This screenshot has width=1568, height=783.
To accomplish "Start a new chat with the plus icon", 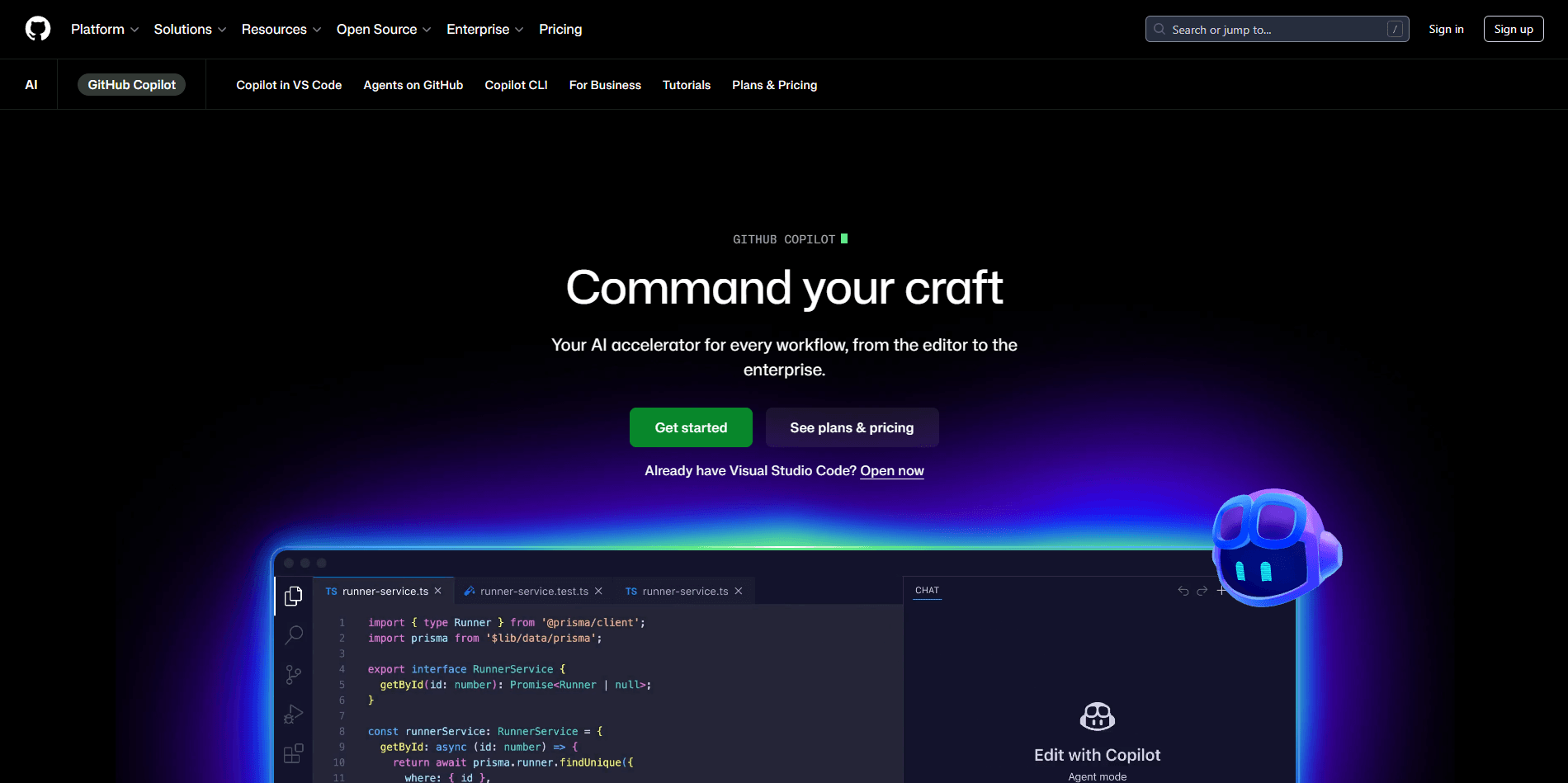I will pos(1222,591).
